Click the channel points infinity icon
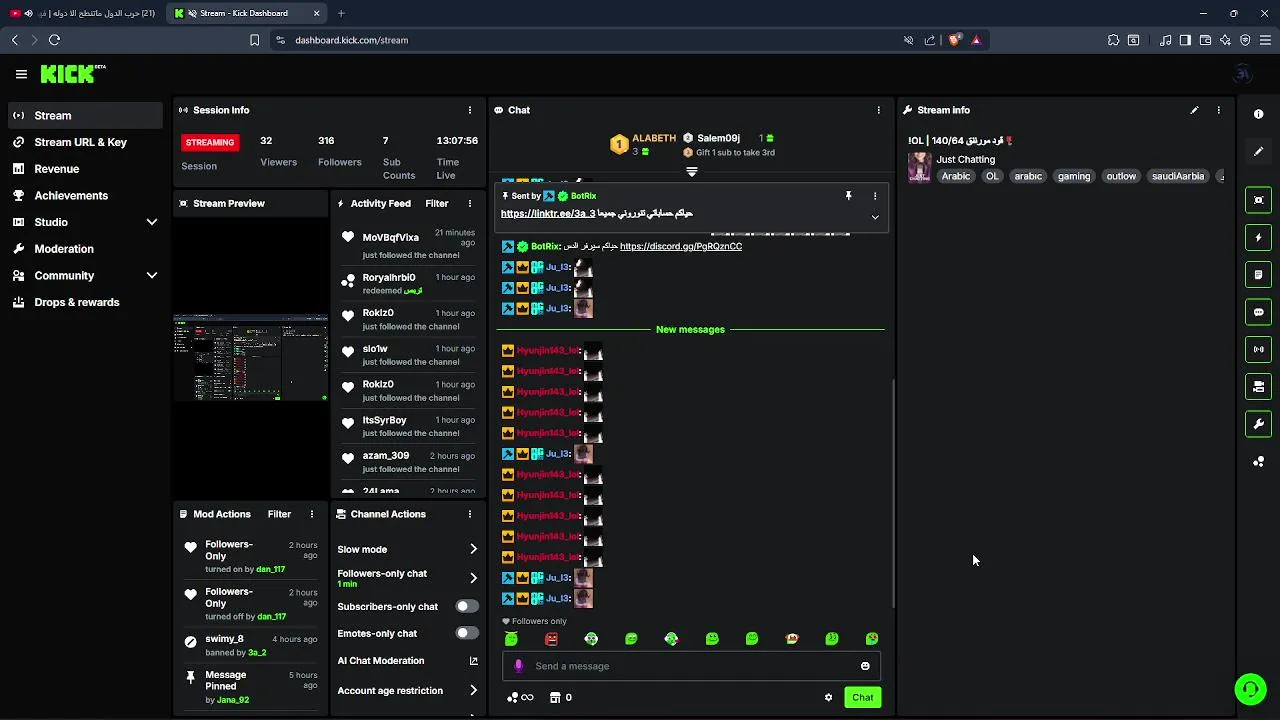Screen dimensions: 1280x720 [520, 697]
